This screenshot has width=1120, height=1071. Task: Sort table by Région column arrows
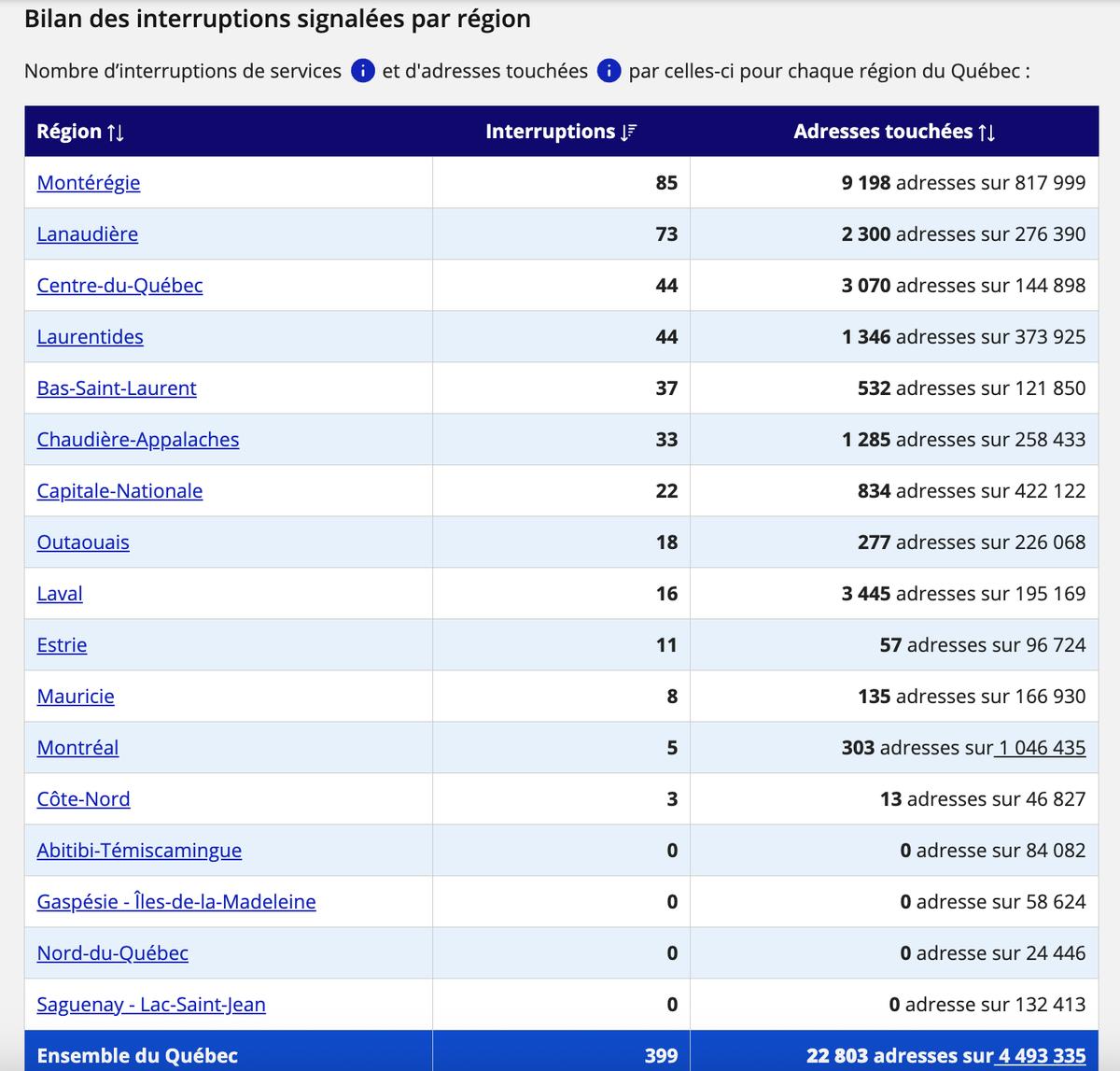[116, 133]
